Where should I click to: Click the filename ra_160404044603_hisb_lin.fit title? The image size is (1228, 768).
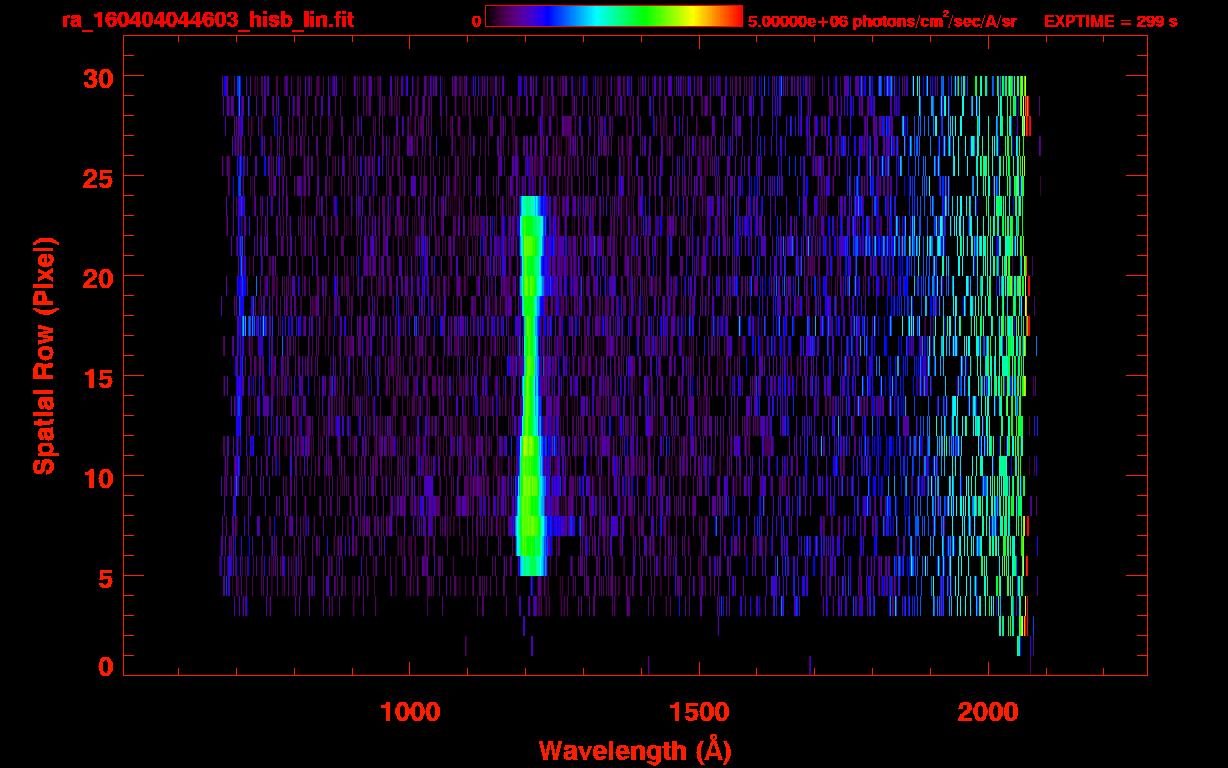[x=206, y=20]
